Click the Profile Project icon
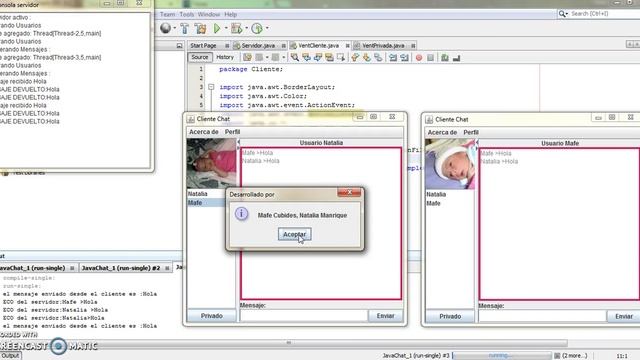Screen dimensions: 640x360 click(x=257, y=28)
